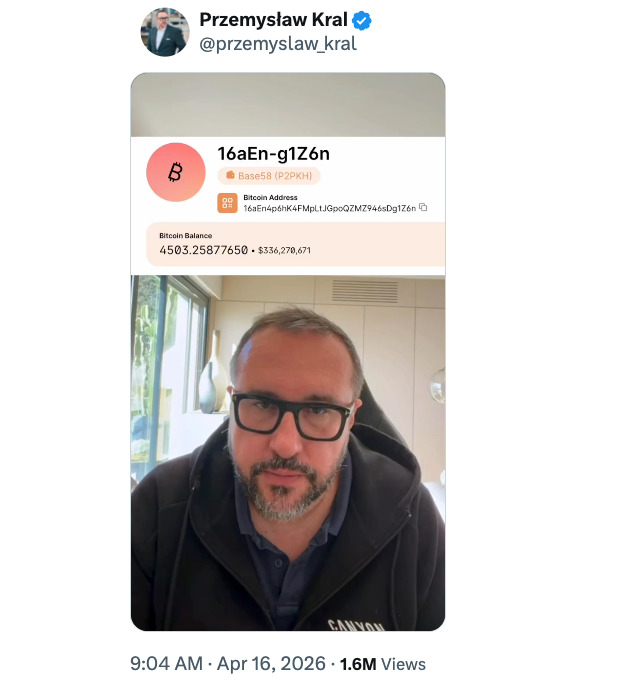Open the 9:04 AM post timestamp
The image size is (617, 681).
point(166,664)
